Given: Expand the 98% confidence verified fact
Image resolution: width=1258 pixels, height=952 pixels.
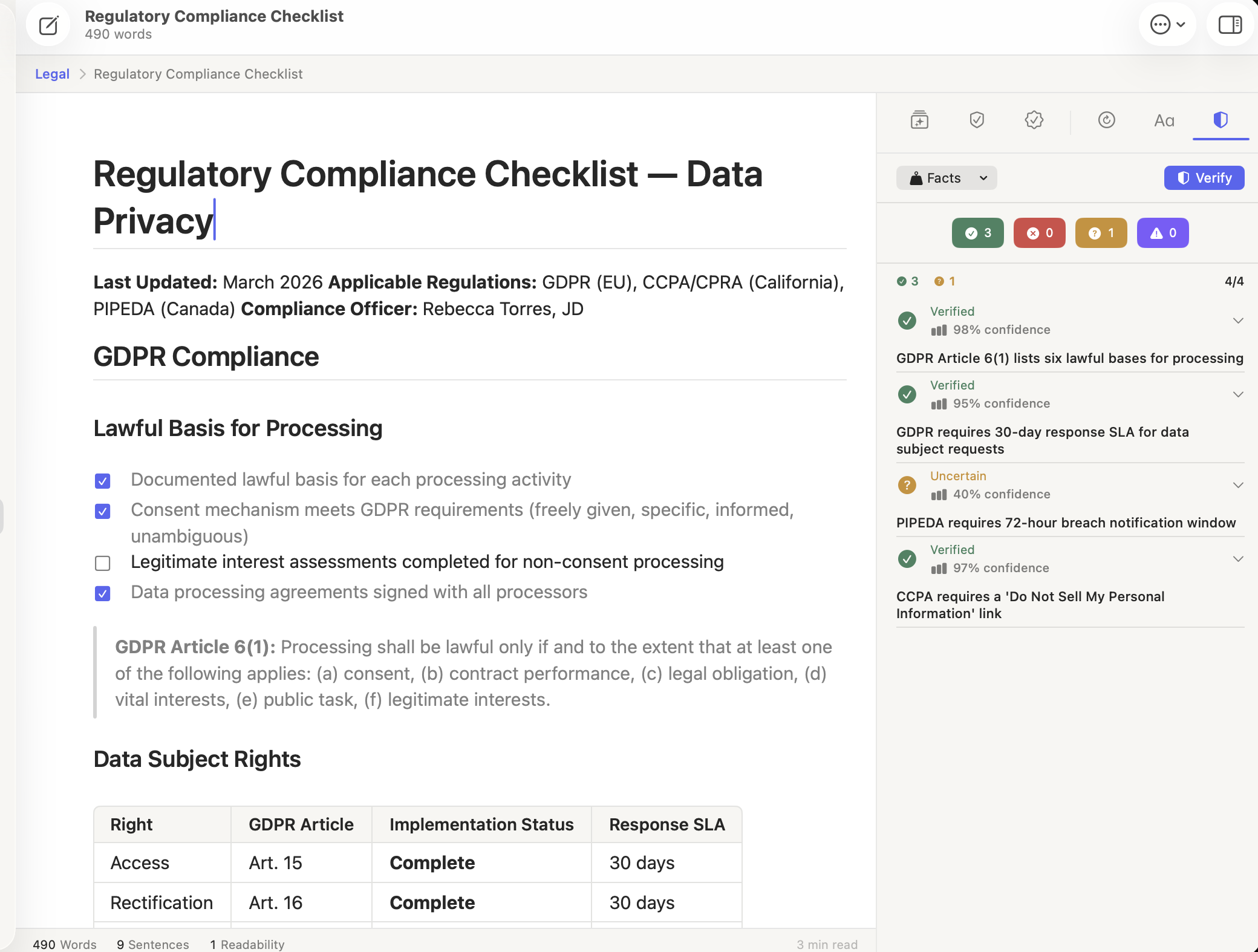Looking at the screenshot, I should [1238, 321].
